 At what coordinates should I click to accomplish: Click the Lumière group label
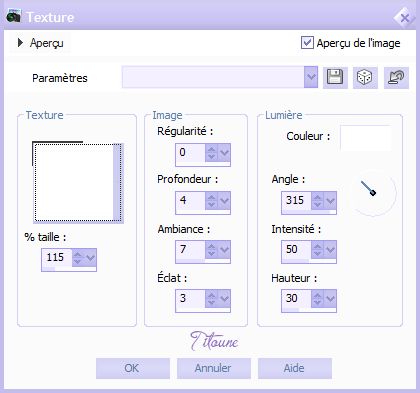(x=284, y=115)
